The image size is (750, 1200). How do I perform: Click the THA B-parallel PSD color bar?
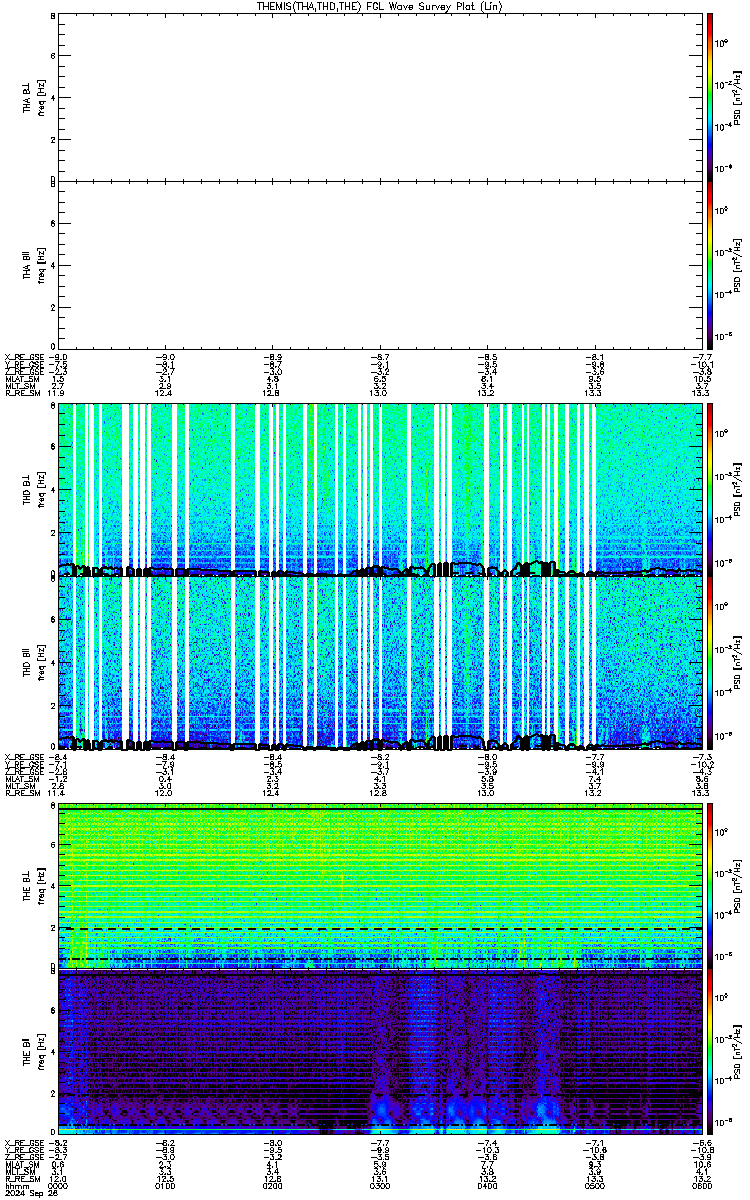point(710,264)
